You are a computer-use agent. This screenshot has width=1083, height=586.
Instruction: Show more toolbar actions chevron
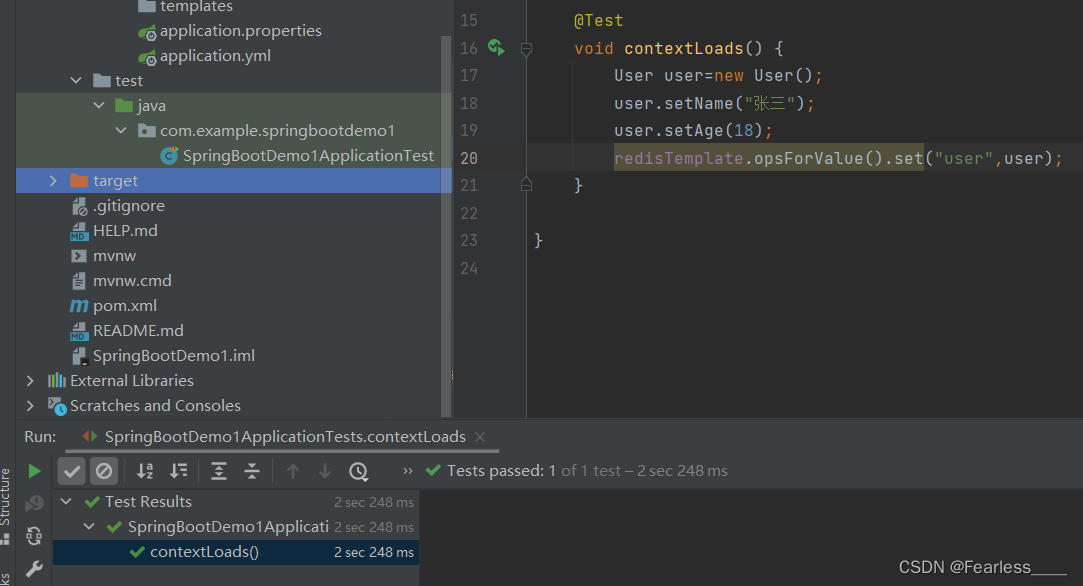408,471
